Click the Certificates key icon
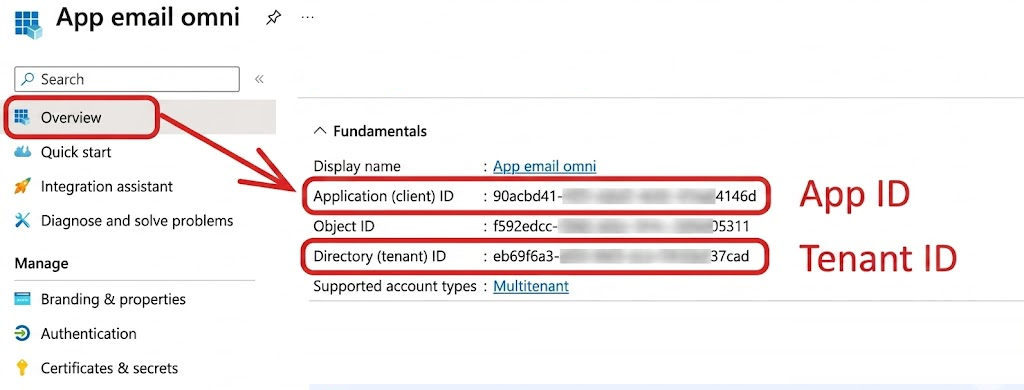Viewport: 1024px width, 390px height. tap(22, 368)
